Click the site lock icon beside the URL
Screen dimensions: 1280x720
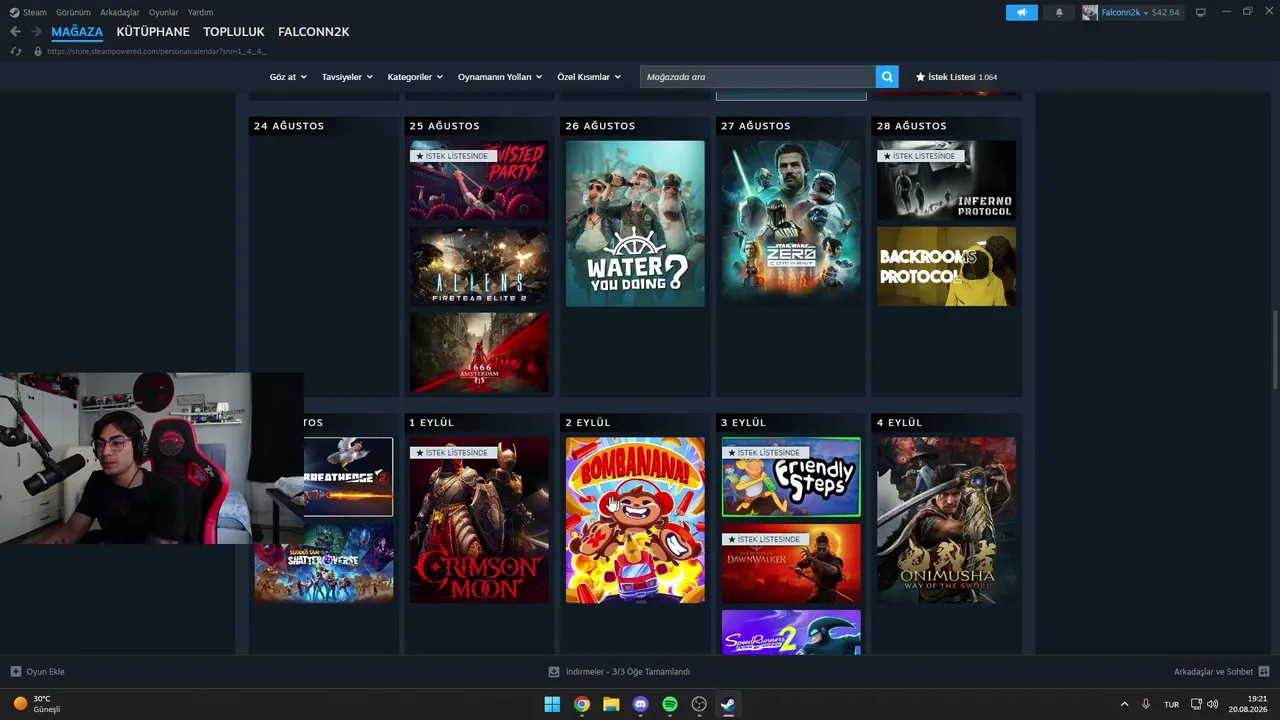coord(38,51)
